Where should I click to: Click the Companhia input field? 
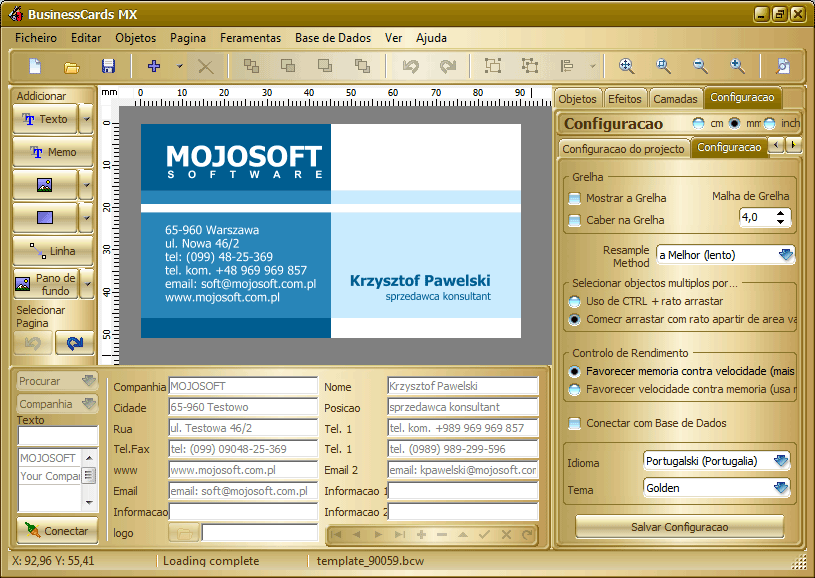(243, 386)
